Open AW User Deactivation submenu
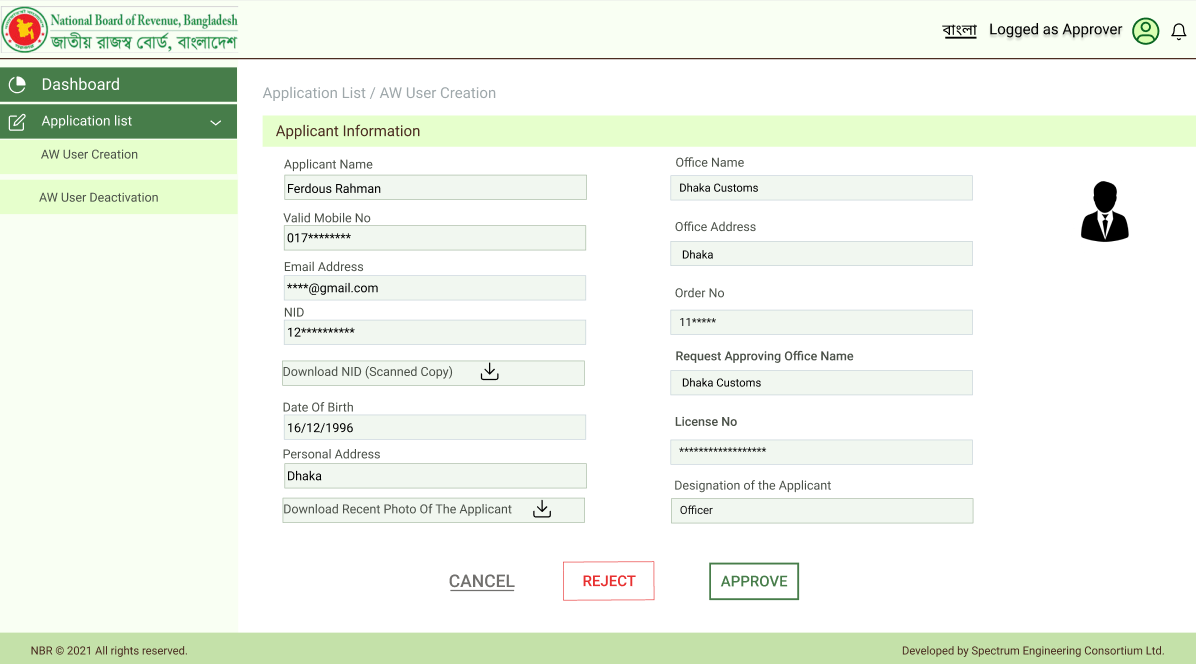The width and height of the screenshot is (1196, 664). [x=118, y=197]
